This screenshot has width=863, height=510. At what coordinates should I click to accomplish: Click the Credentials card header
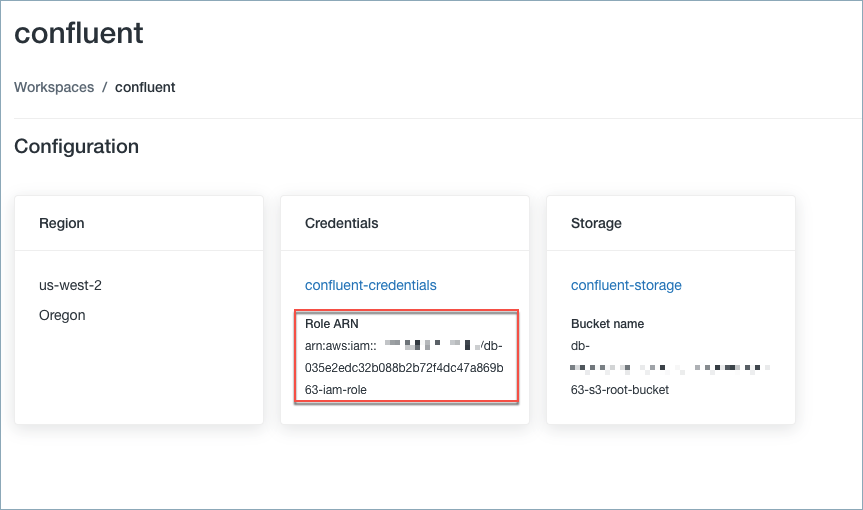click(x=341, y=223)
